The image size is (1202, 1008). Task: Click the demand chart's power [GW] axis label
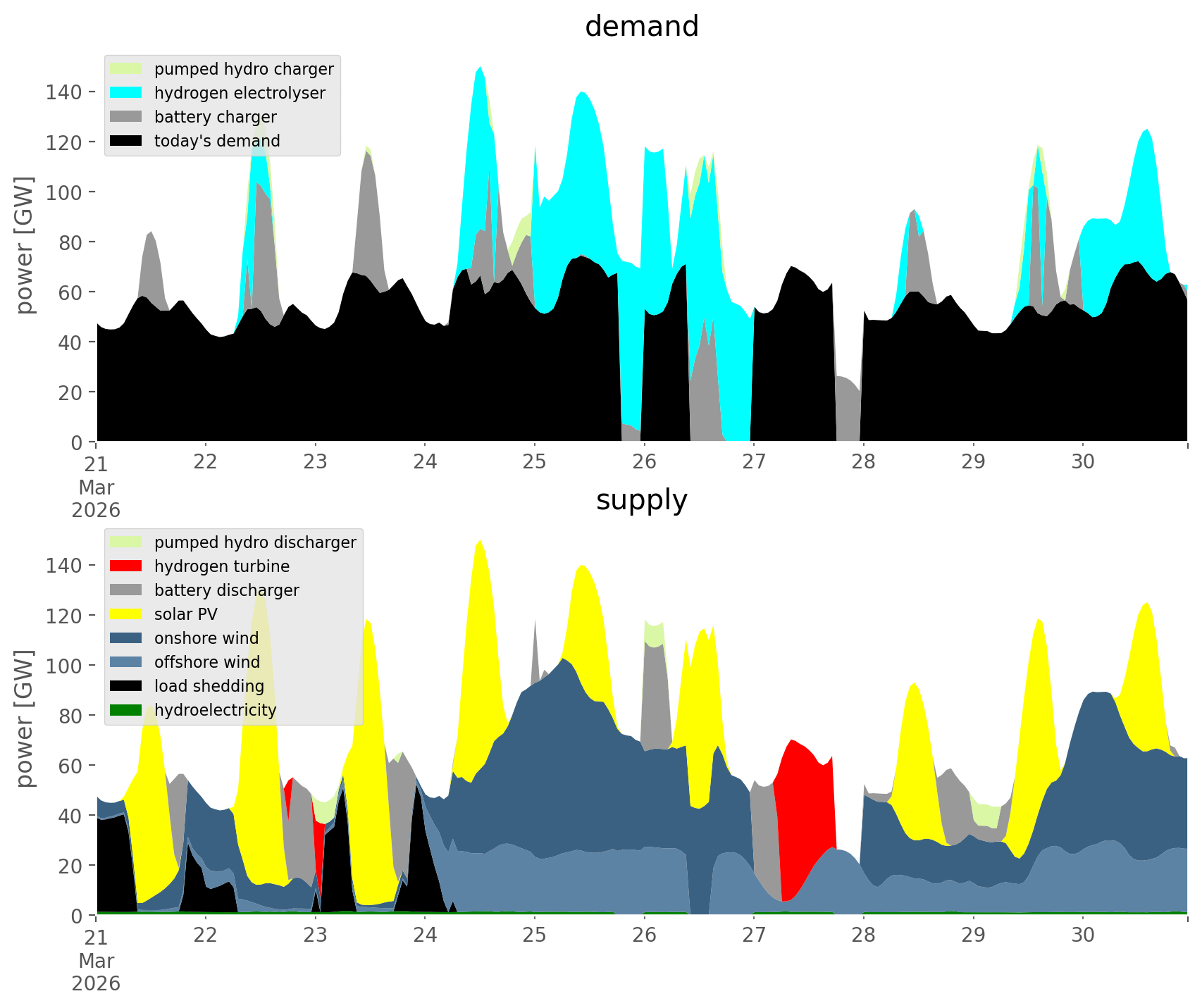(25, 244)
